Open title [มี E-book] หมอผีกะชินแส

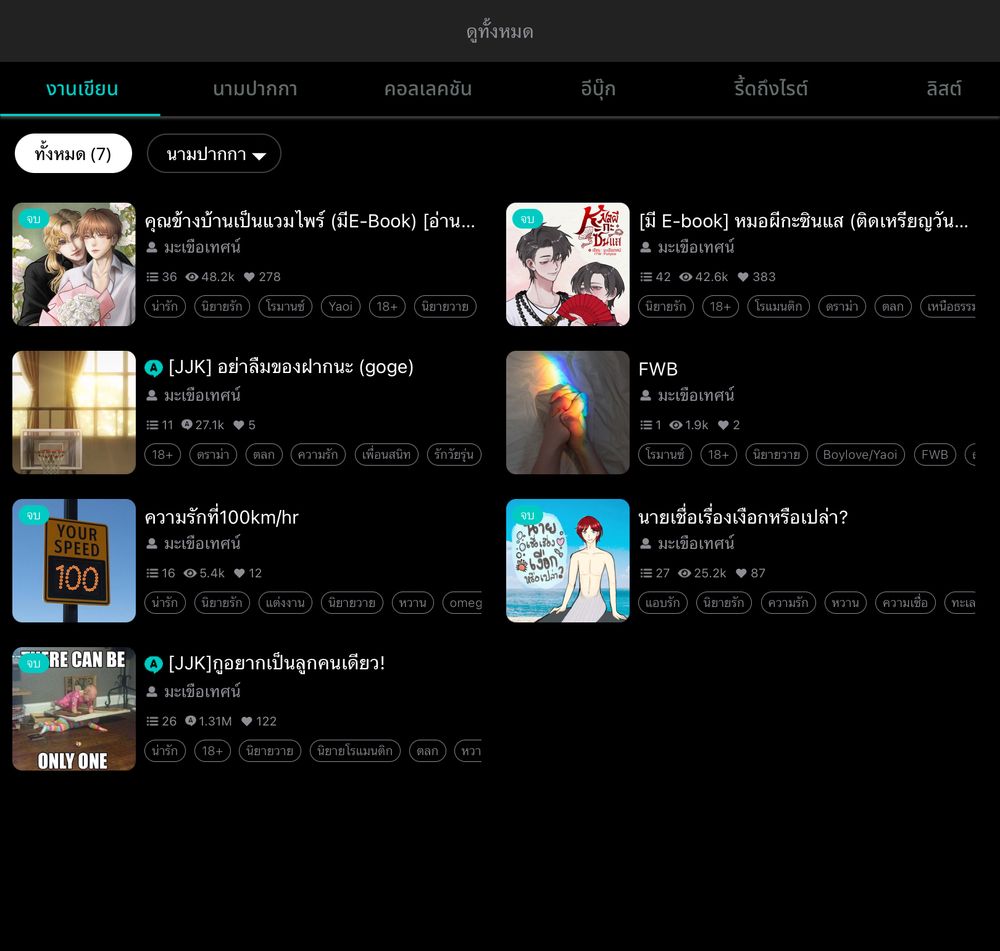(804, 221)
